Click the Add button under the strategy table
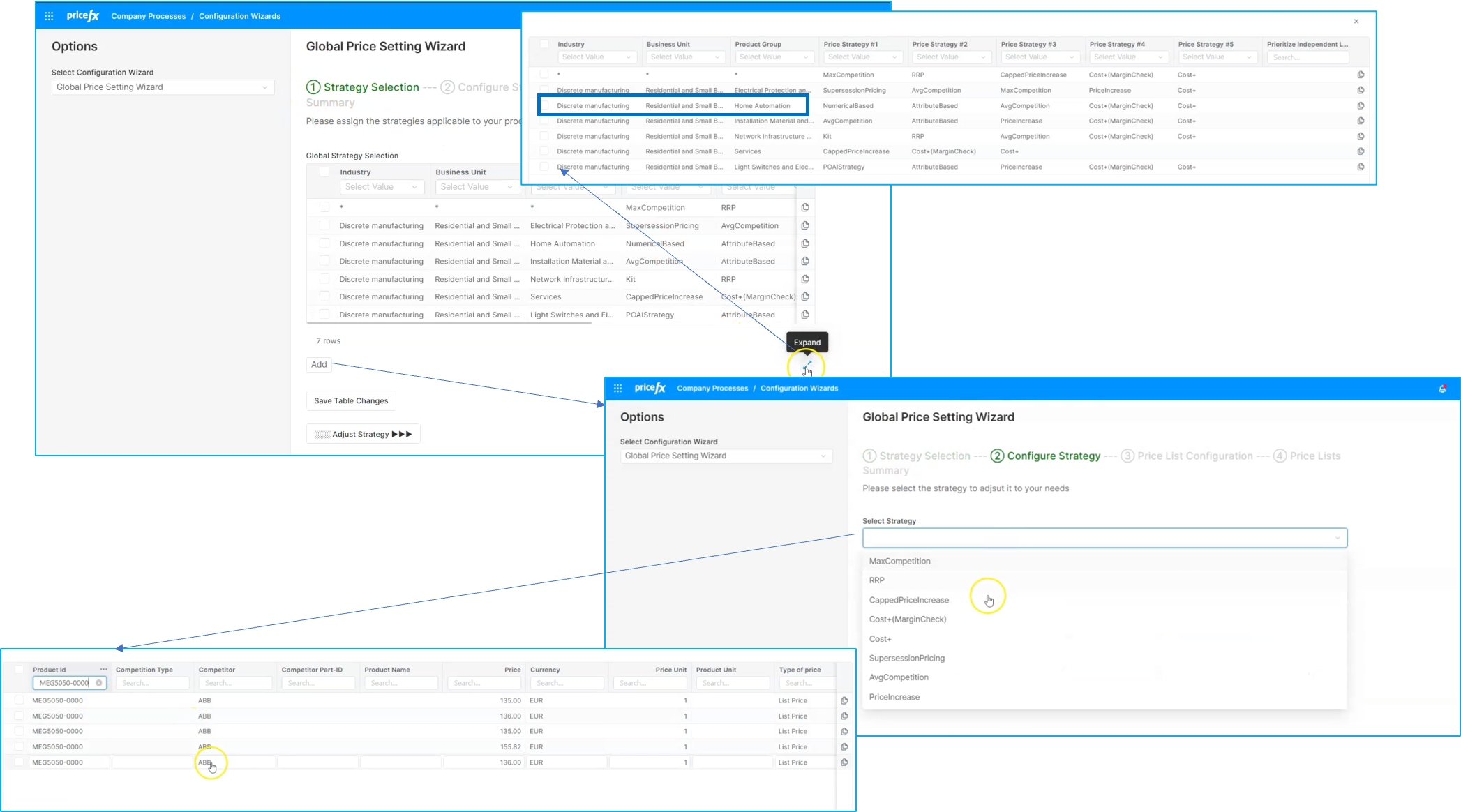 click(319, 364)
